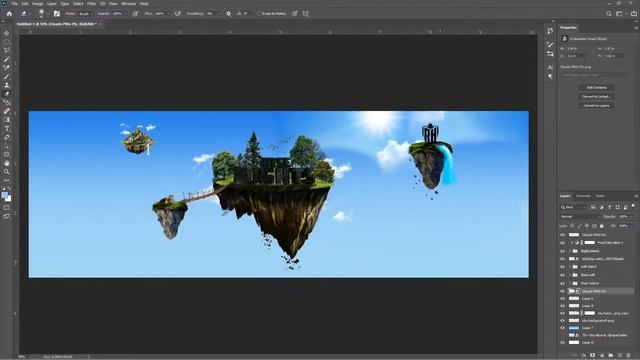Viewport: 640px width, 360px height.
Task: Check the Erase to History option
Action: pos(259,14)
